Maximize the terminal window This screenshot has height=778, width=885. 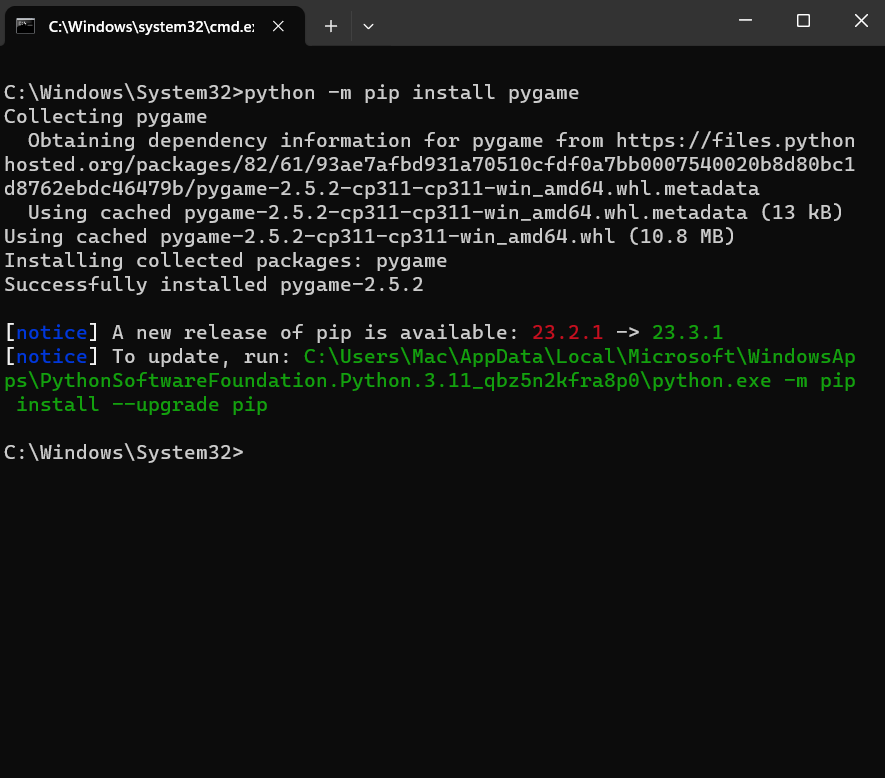[x=803, y=20]
